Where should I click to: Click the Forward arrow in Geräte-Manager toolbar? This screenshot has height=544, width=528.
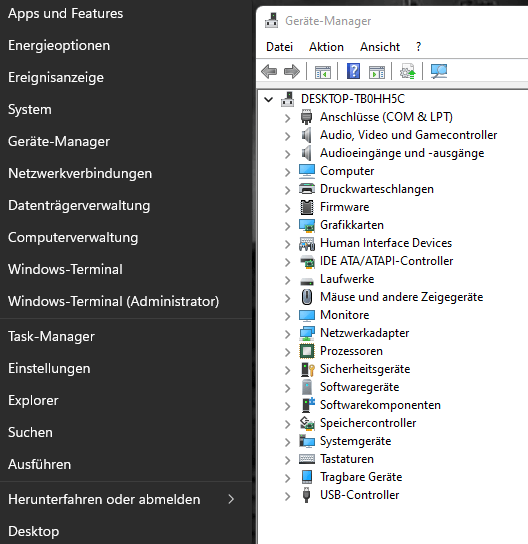point(292,71)
